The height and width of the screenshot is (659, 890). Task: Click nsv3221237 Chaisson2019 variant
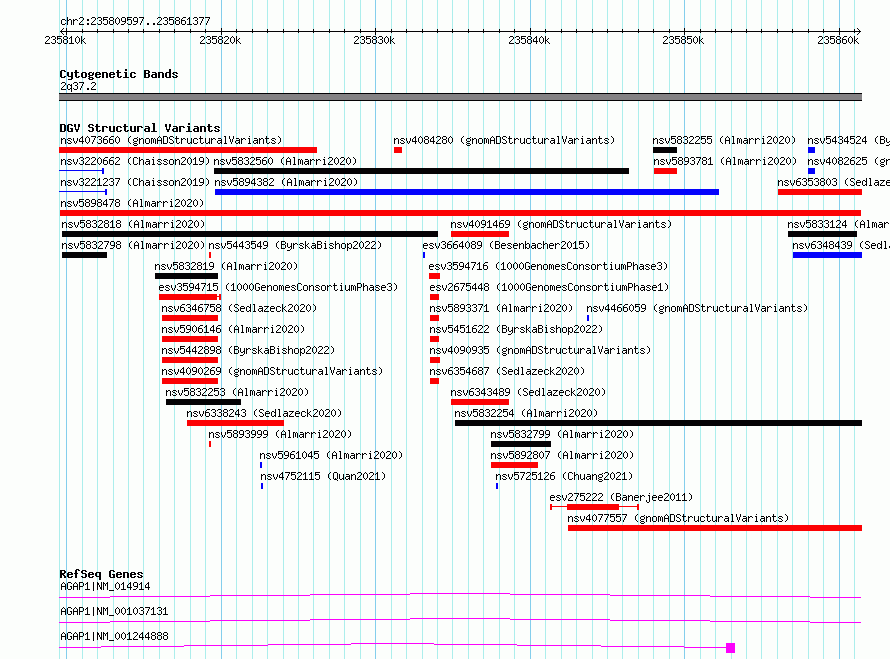point(135,182)
